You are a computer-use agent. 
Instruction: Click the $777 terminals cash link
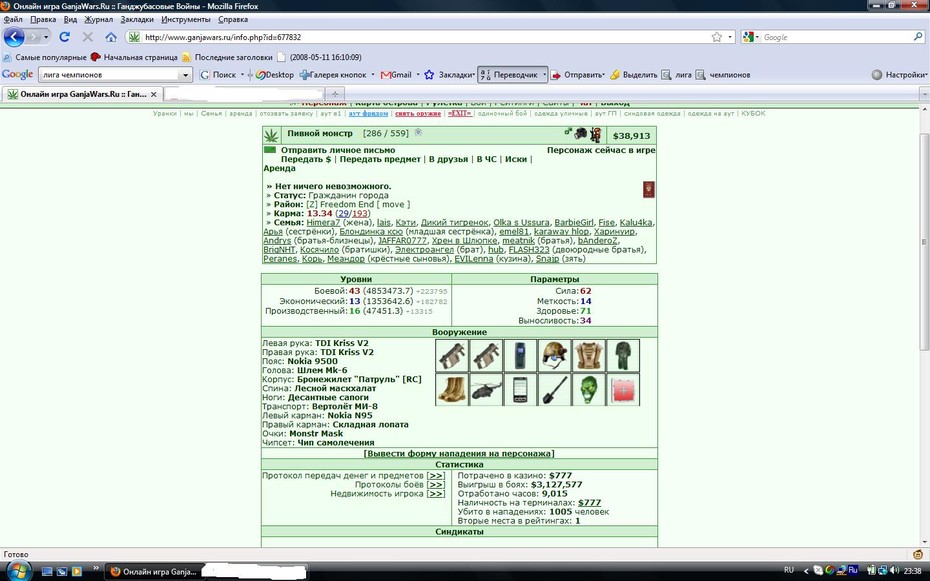[590, 503]
